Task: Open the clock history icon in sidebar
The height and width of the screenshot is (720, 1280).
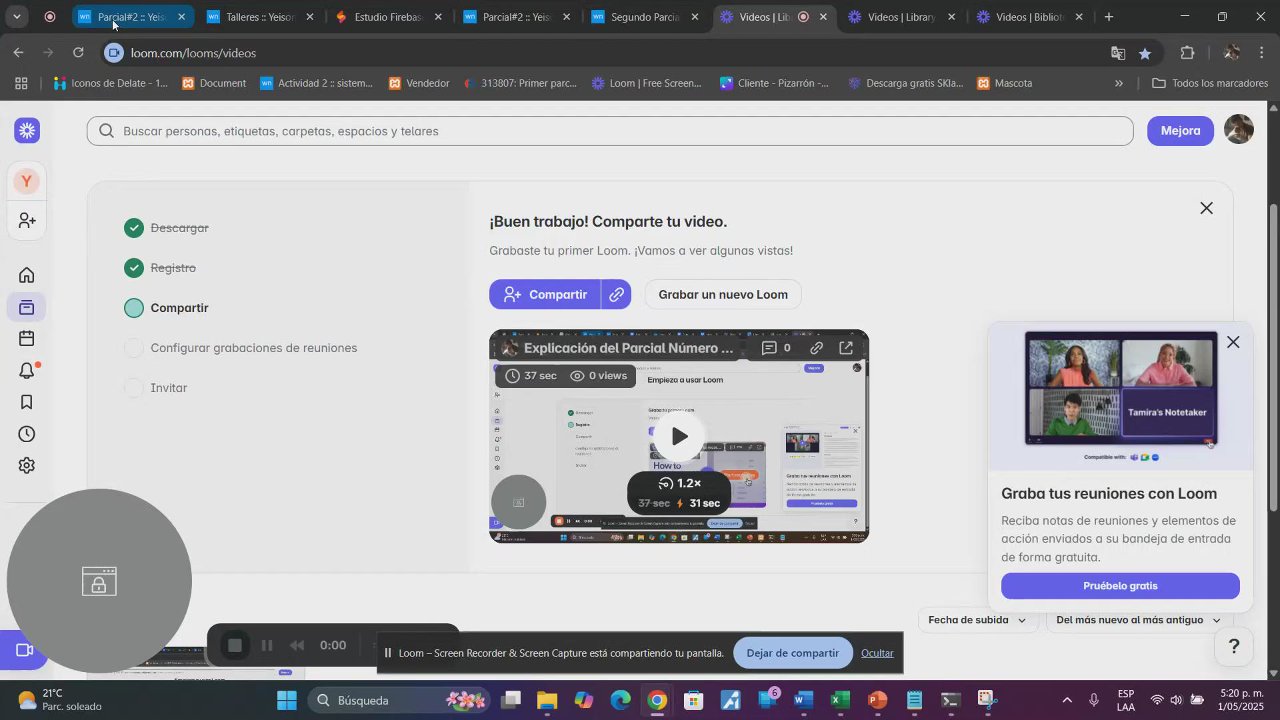Action: [27, 435]
